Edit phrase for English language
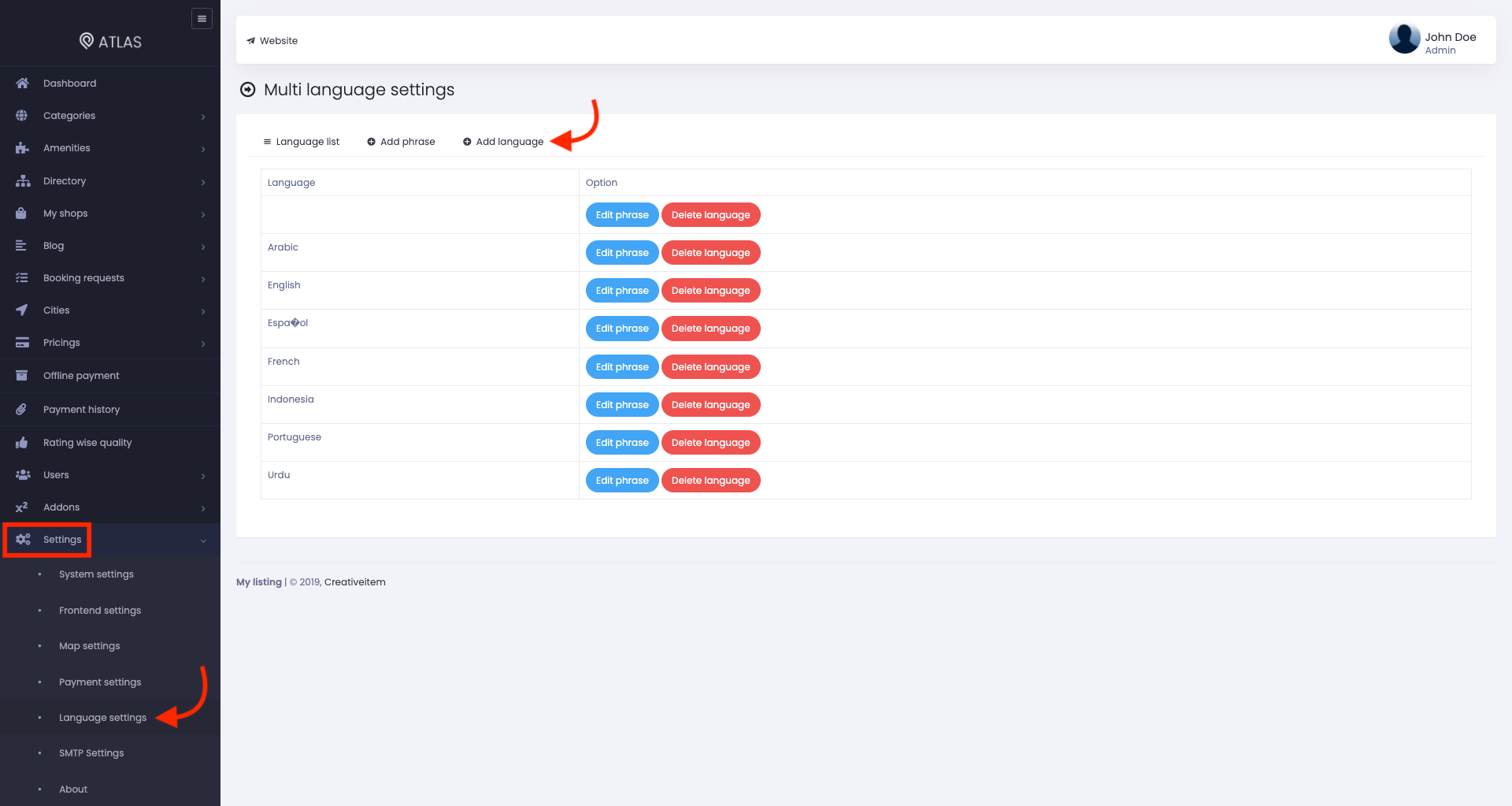Screen dimensions: 1512x806 [622, 291]
